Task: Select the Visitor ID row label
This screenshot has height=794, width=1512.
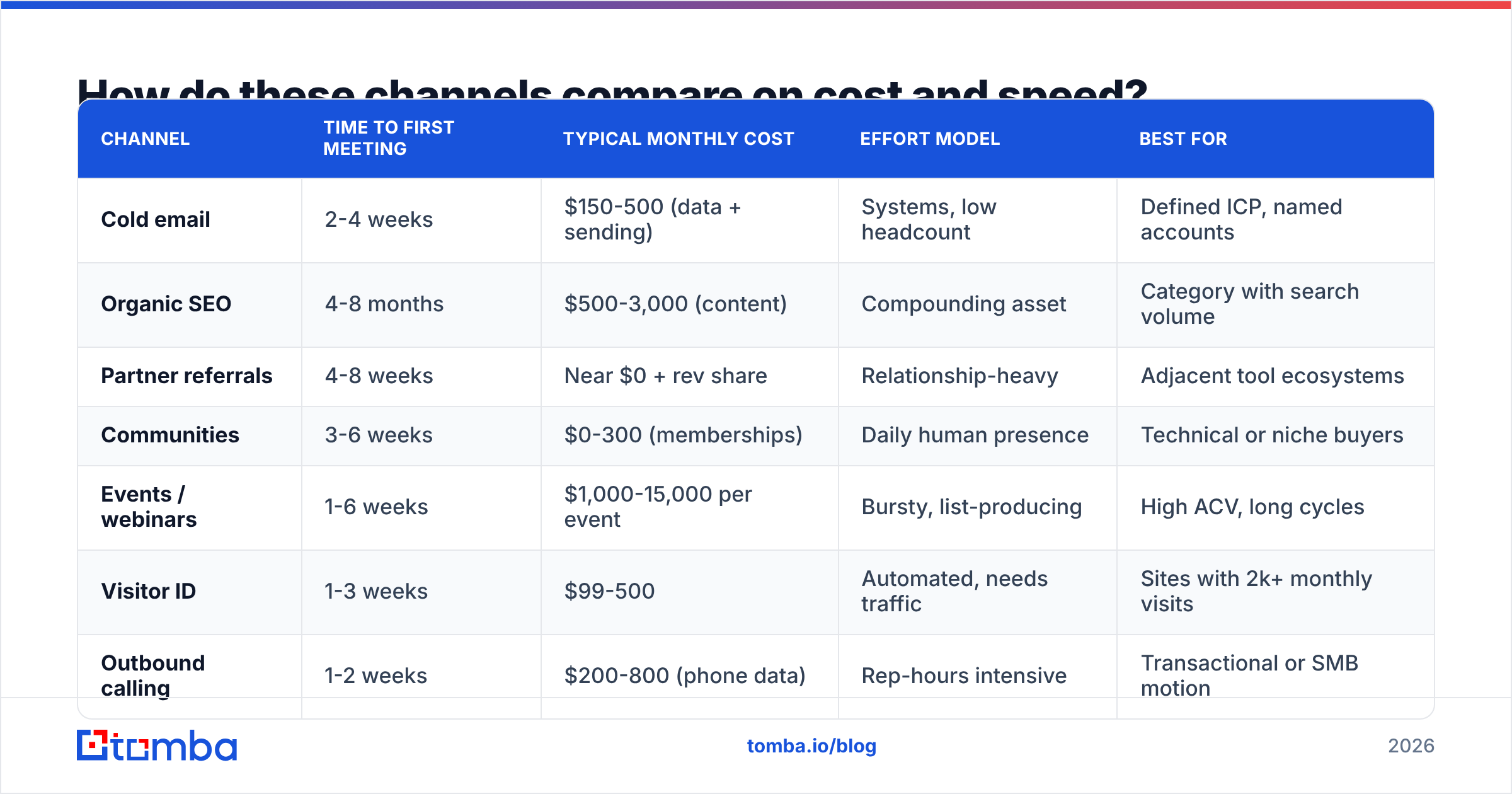Action: pos(149,591)
